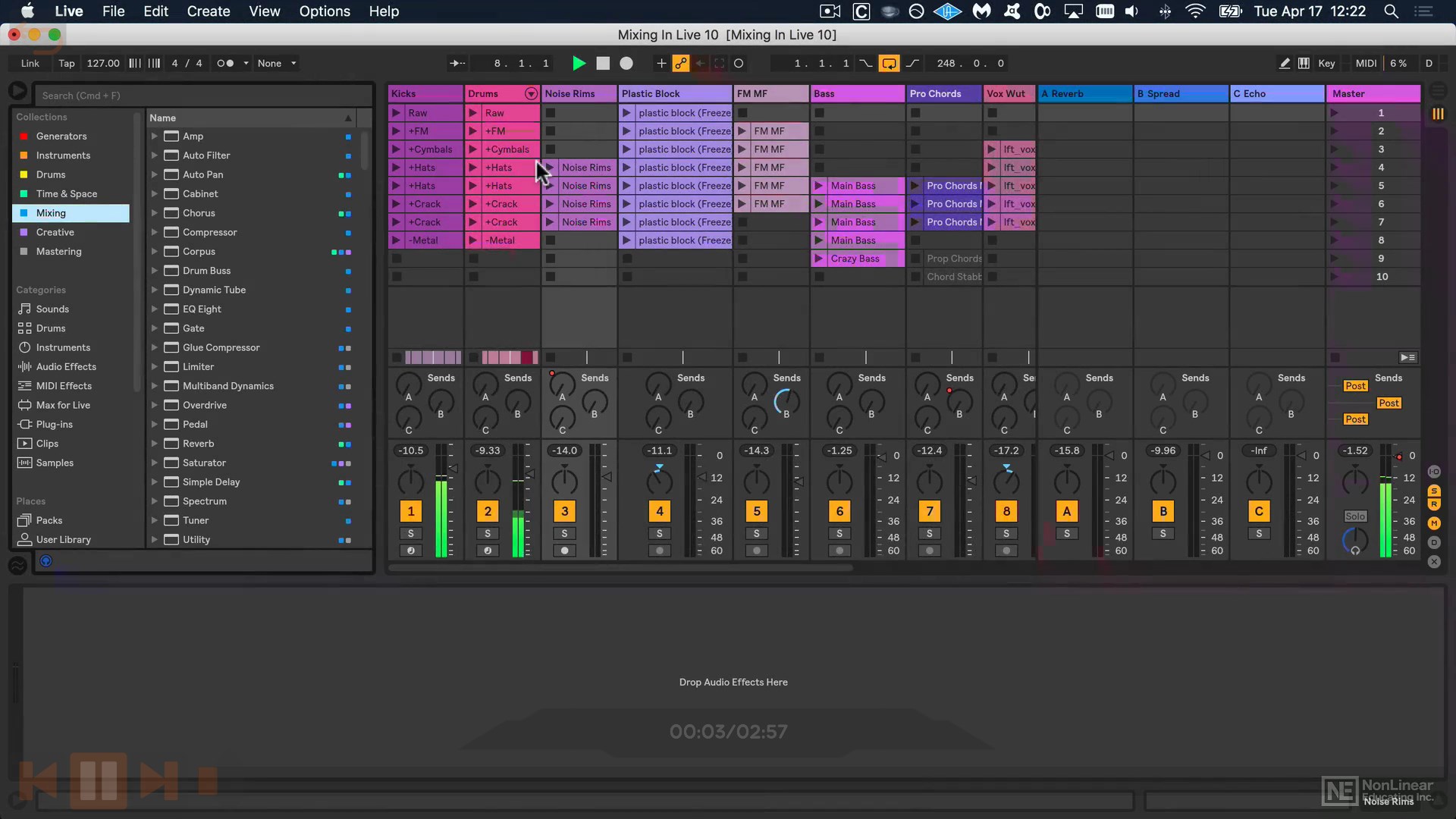1456x819 pixels.
Task: Toggle the Automation Arm icon
Action: [x=681, y=64]
